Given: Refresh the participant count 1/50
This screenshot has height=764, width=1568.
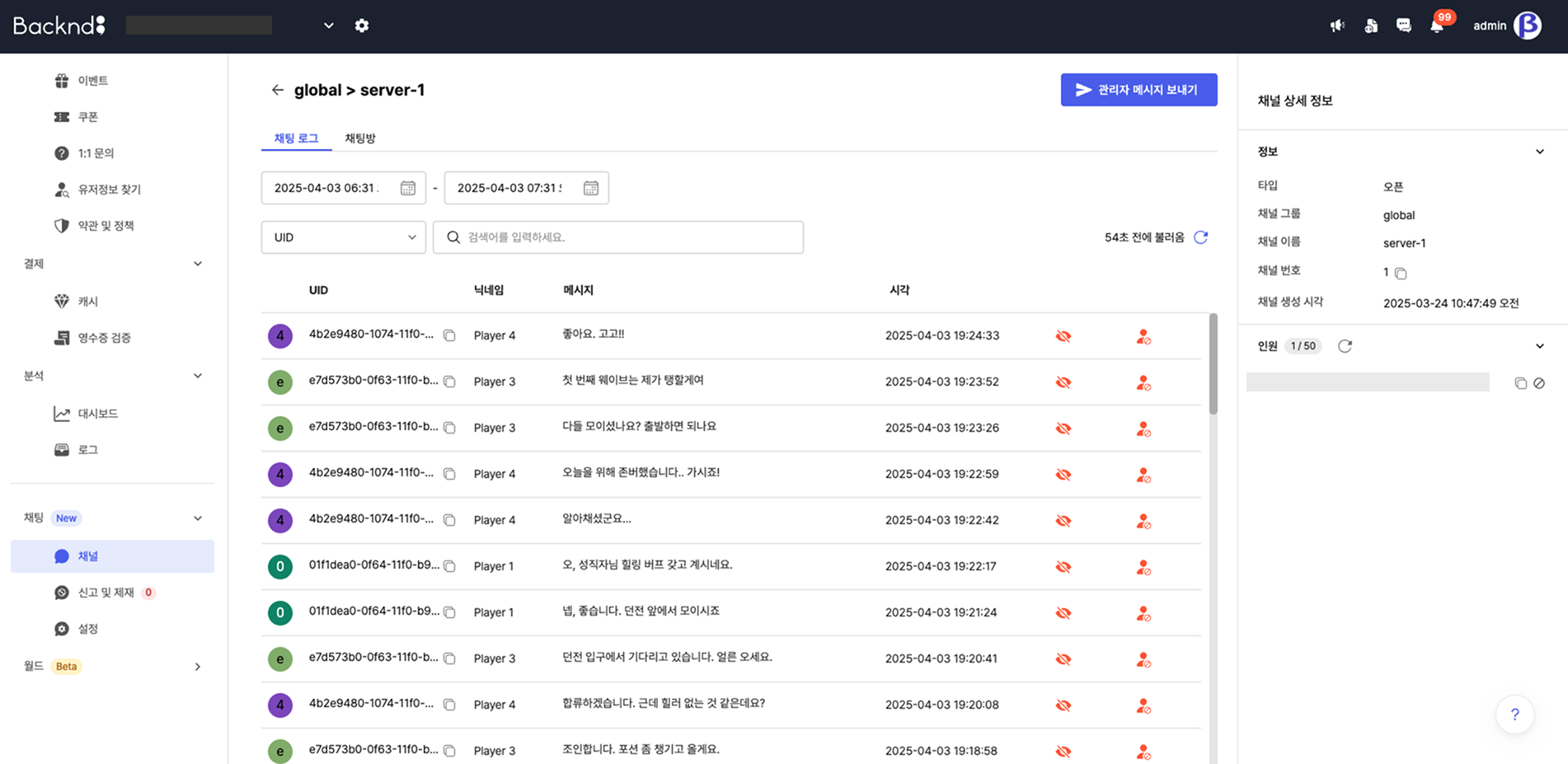Looking at the screenshot, I should [1345, 346].
